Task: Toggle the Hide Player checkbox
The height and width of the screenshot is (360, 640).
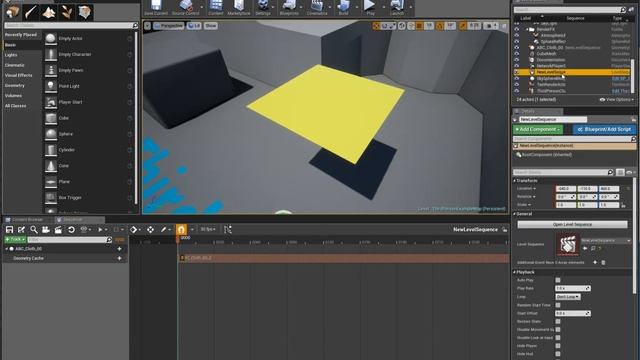Action: click(x=558, y=346)
